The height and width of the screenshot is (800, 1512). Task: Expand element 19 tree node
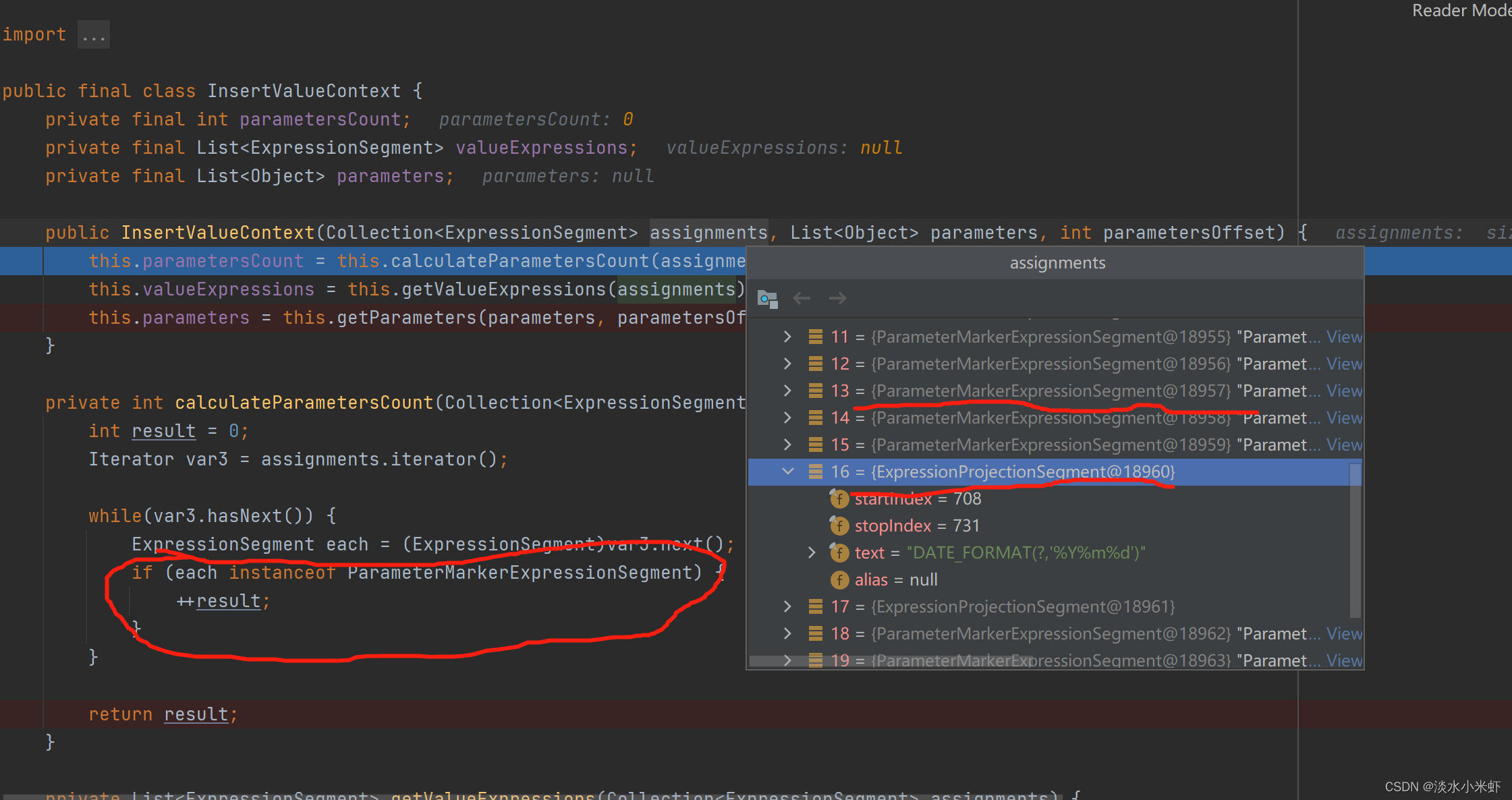click(787, 660)
